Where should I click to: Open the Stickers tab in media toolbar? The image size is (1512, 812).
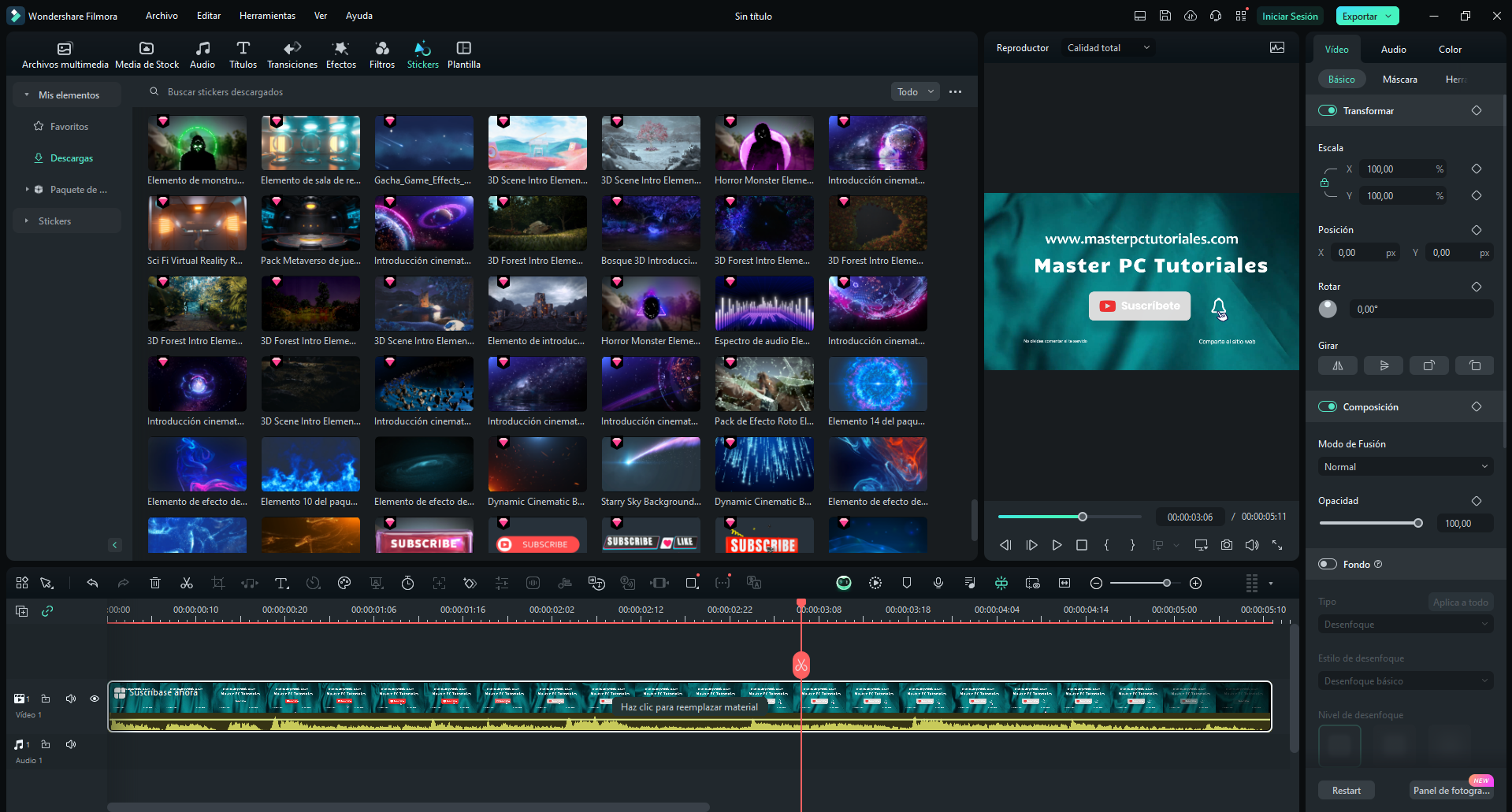point(422,55)
